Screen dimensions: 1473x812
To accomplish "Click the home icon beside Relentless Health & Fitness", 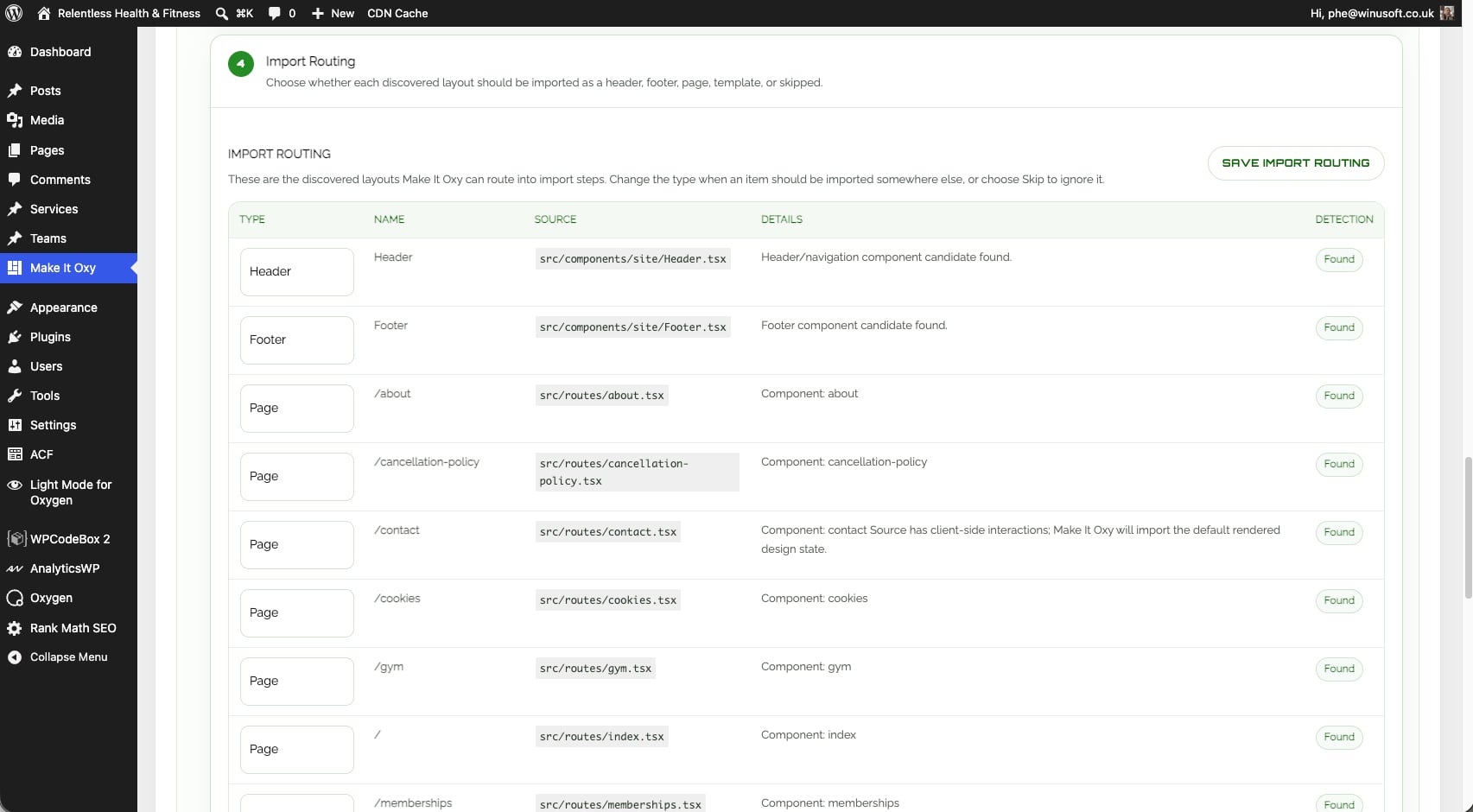I will coord(43,13).
